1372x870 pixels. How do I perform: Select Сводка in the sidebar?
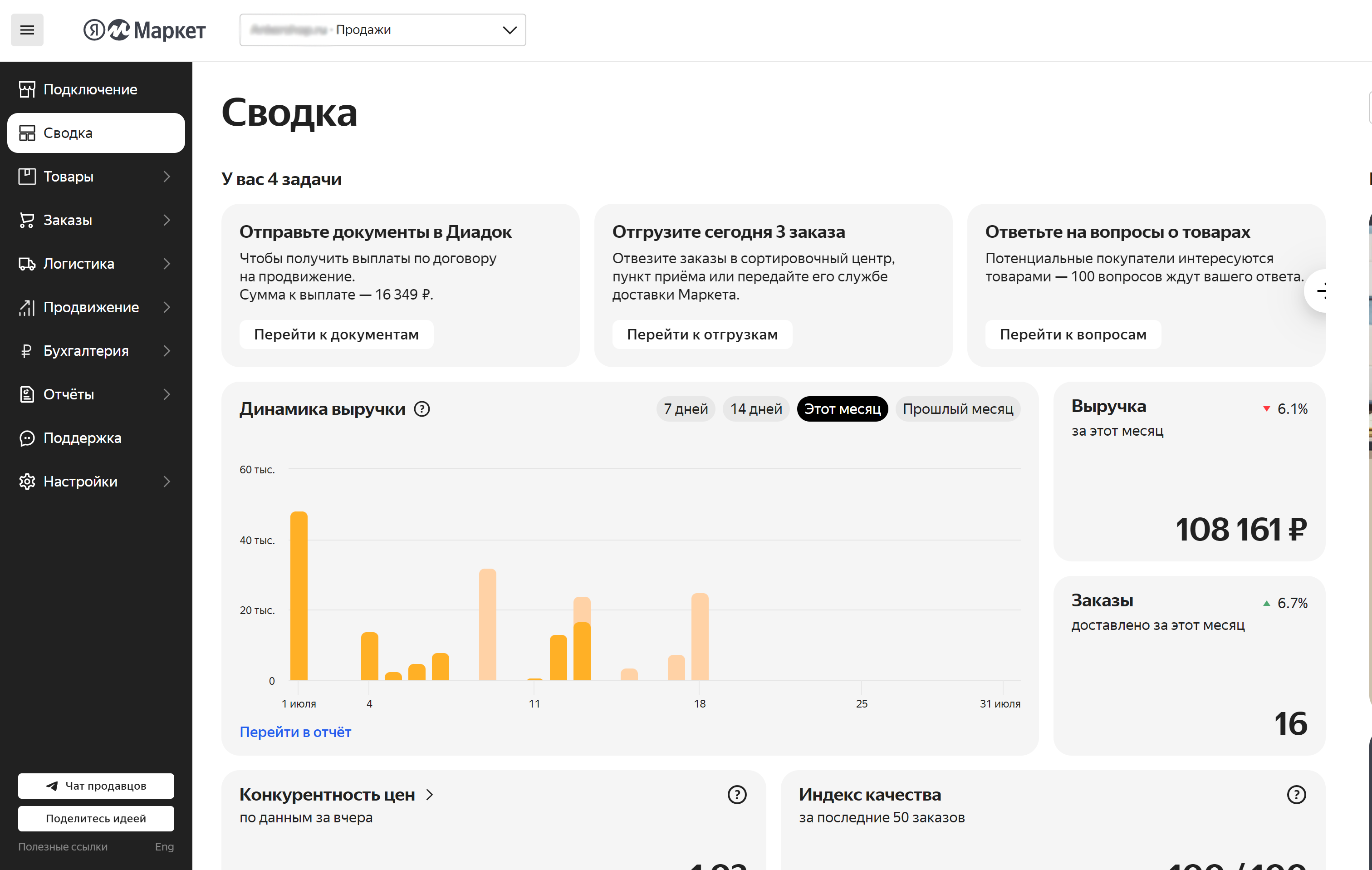(x=96, y=133)
